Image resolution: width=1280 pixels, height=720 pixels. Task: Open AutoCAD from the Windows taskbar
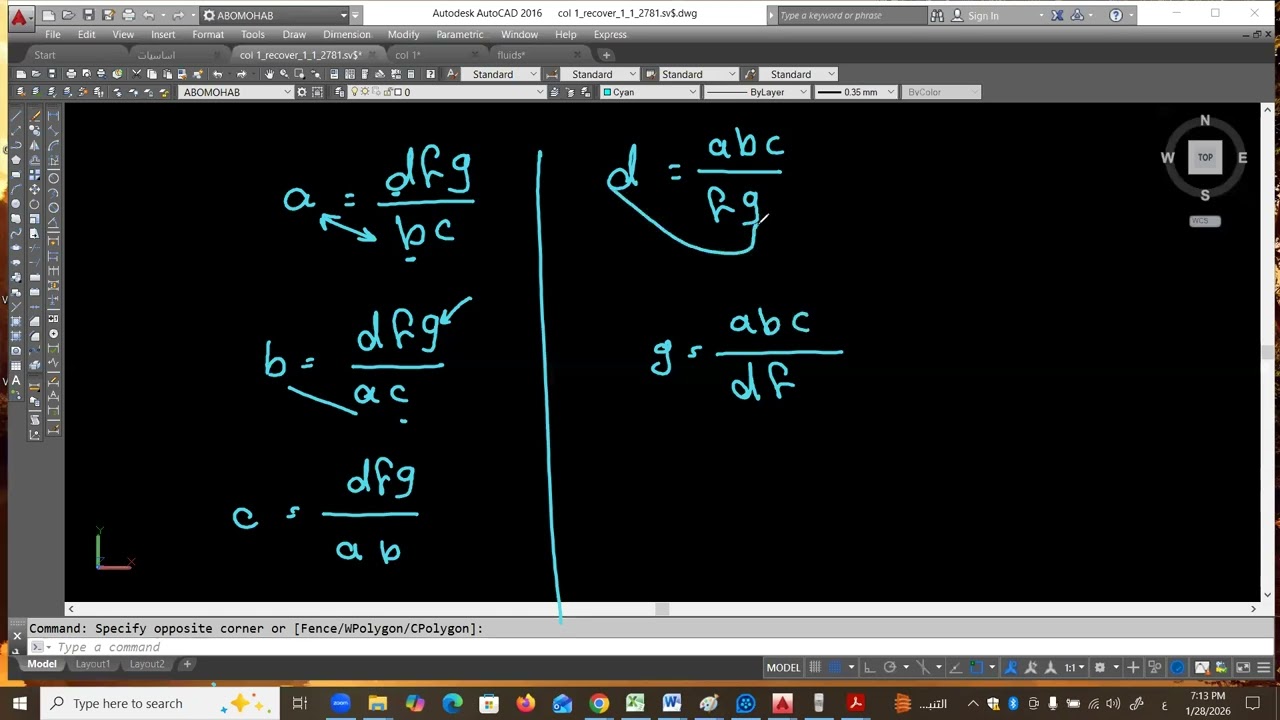tap(782, 703)
